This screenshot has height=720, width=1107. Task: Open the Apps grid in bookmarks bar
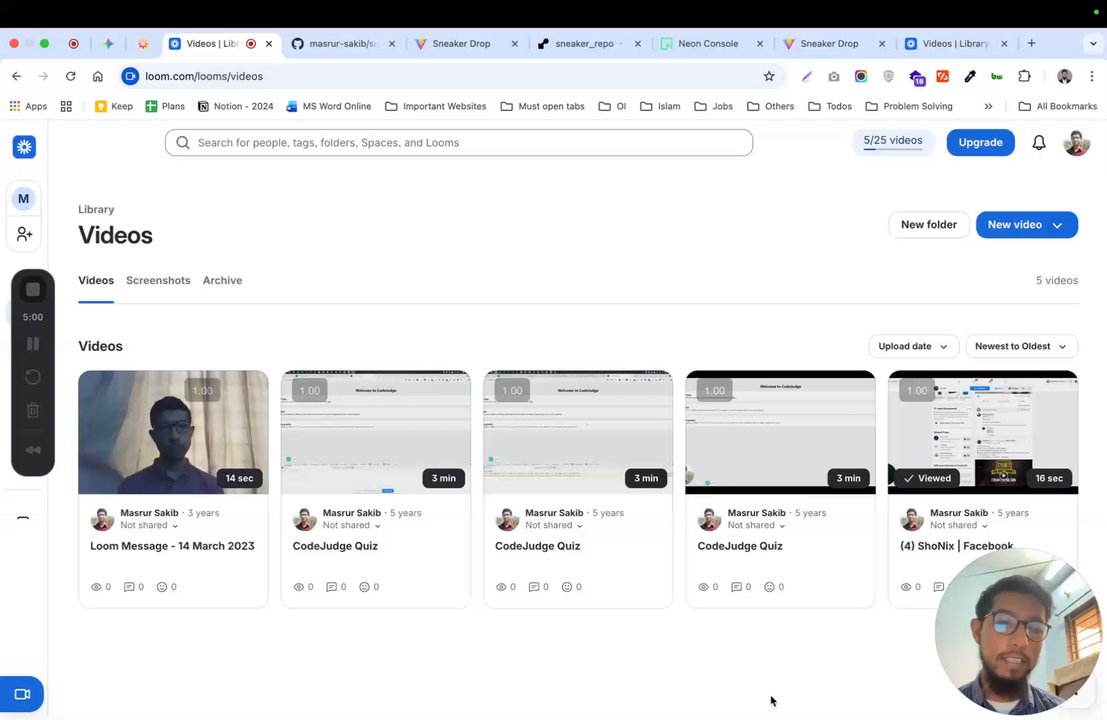tap(28, 106)
